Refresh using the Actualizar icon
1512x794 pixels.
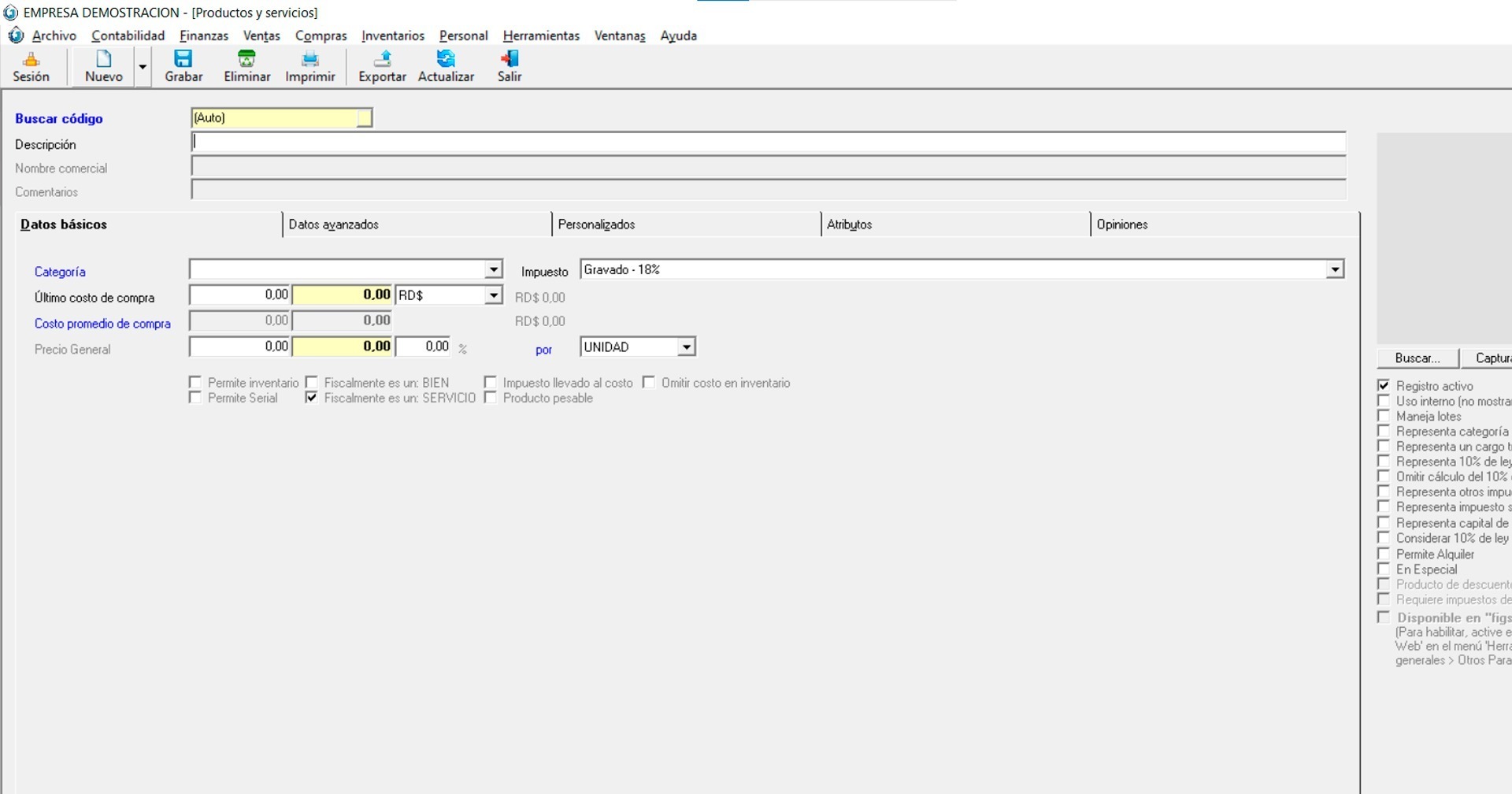(x=446, y=60)
